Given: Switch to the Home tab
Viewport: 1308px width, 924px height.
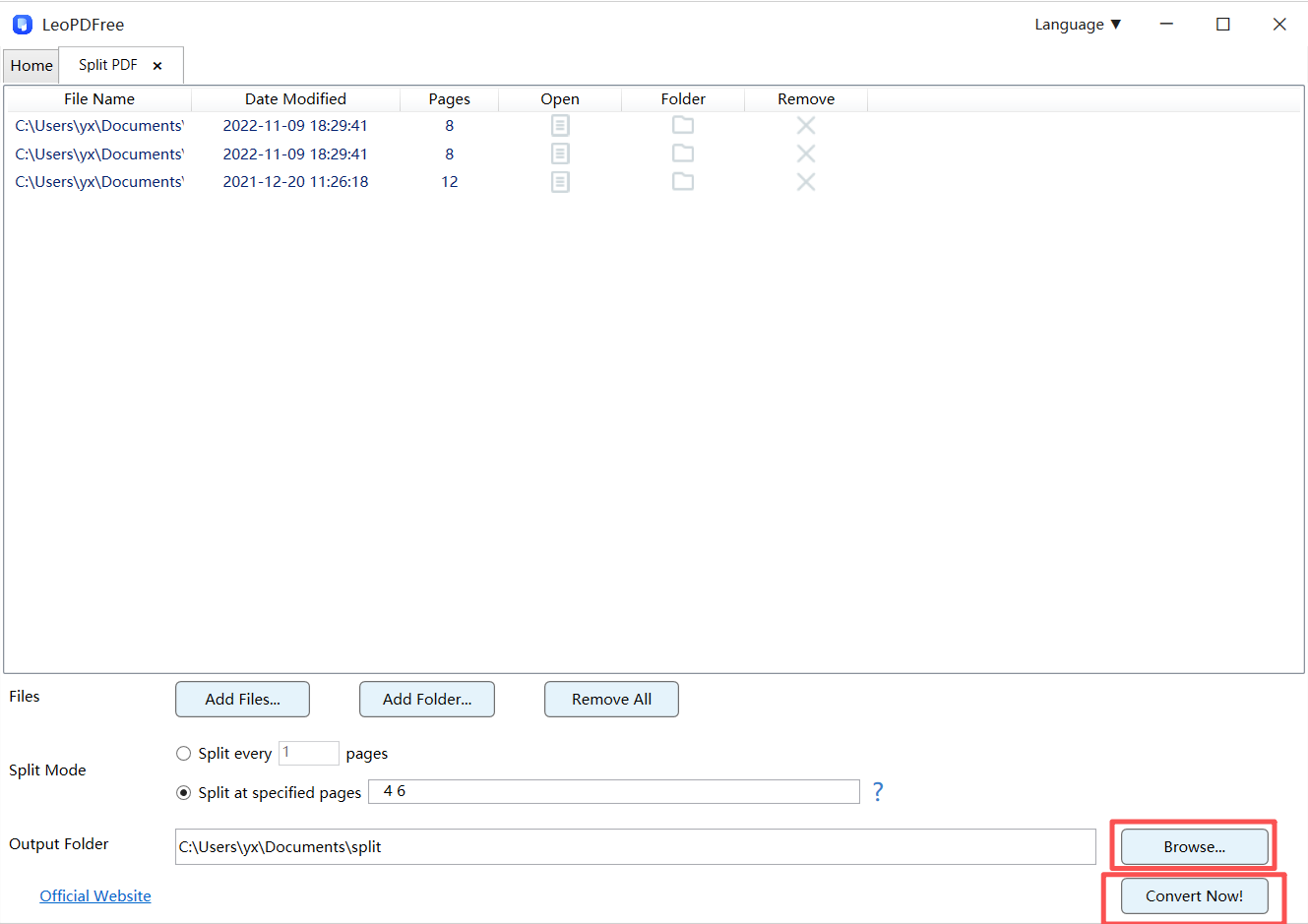Looking at the screenshot, I should [x=31, y=66].
